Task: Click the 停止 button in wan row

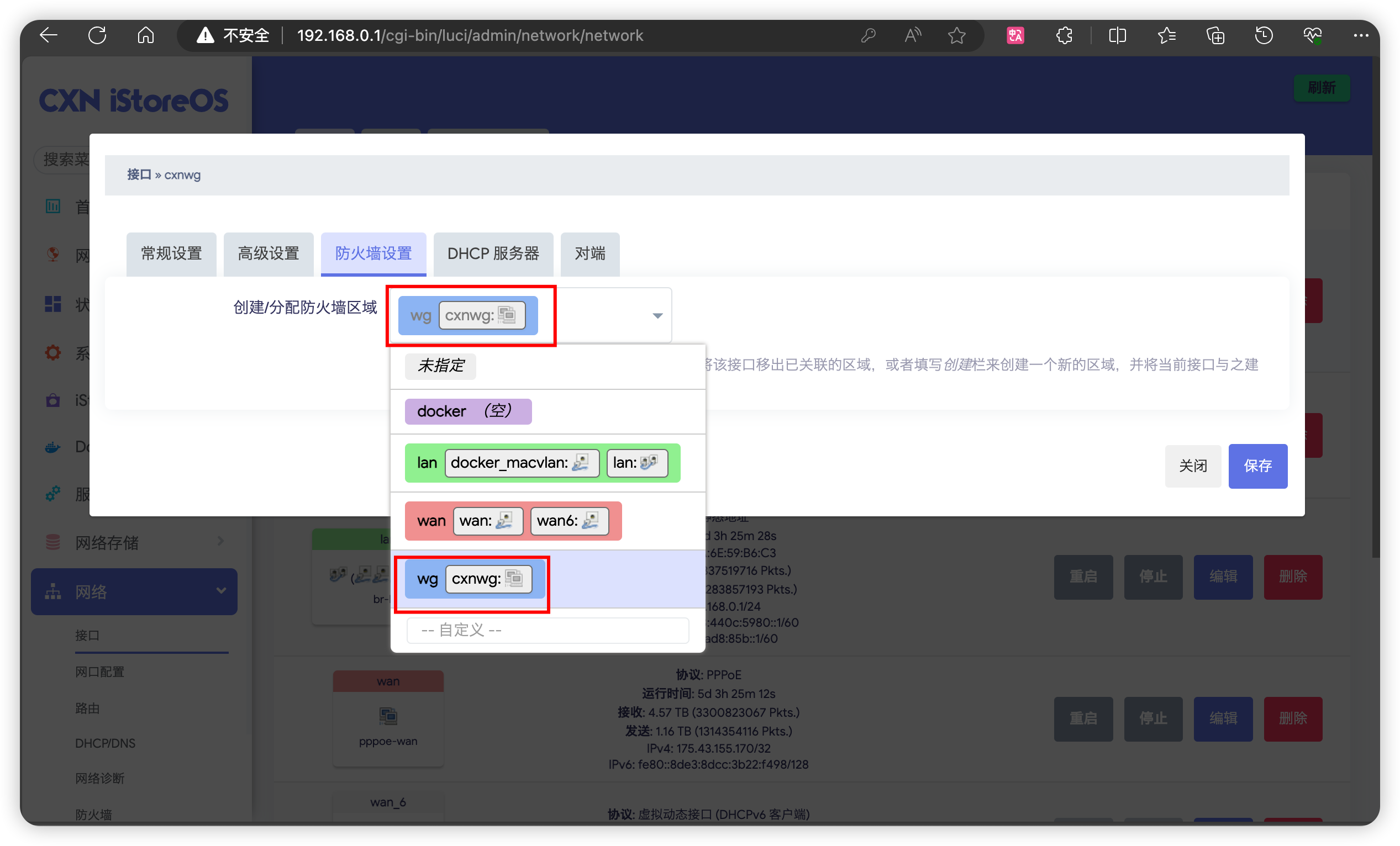Action: tap(1154, 719)
